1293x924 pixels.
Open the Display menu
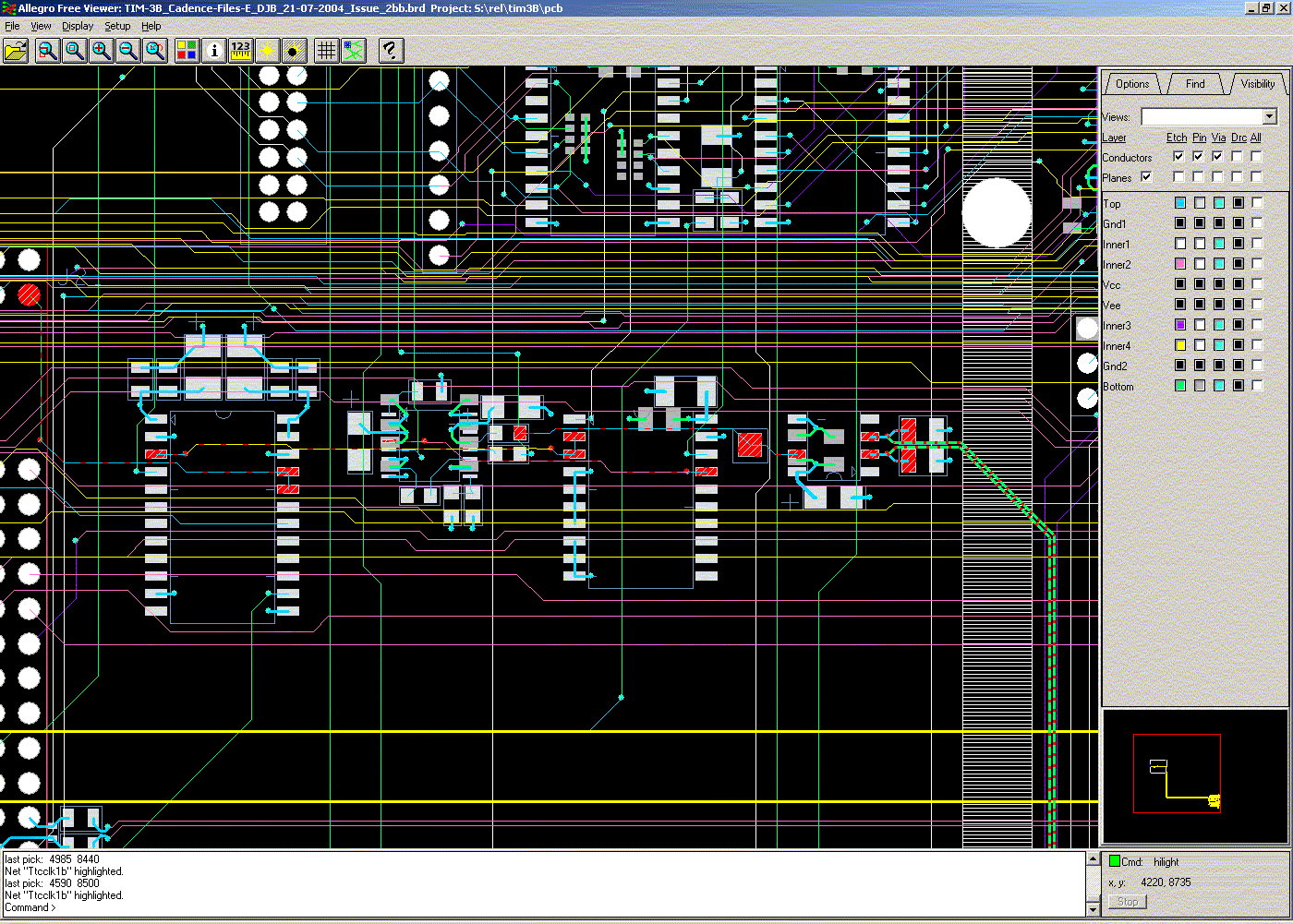(x=78, y=26)
